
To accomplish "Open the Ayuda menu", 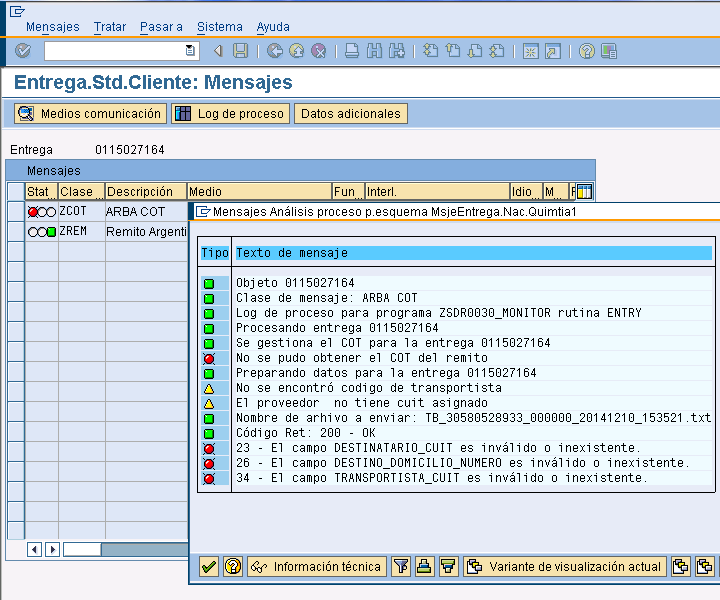I will 273,27.
